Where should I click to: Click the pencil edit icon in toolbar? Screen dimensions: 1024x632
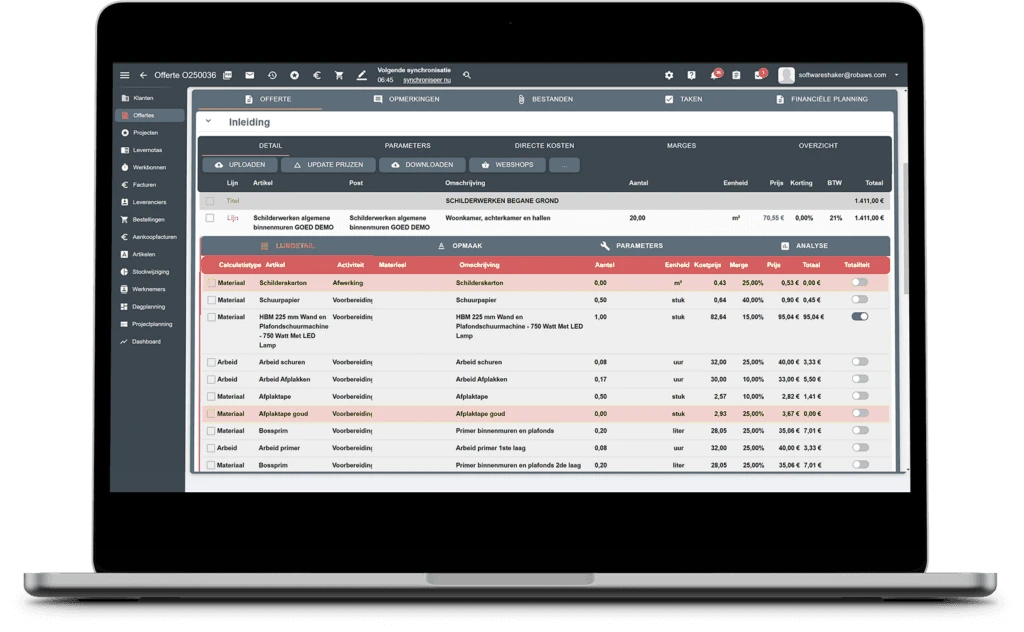point(361,75)
